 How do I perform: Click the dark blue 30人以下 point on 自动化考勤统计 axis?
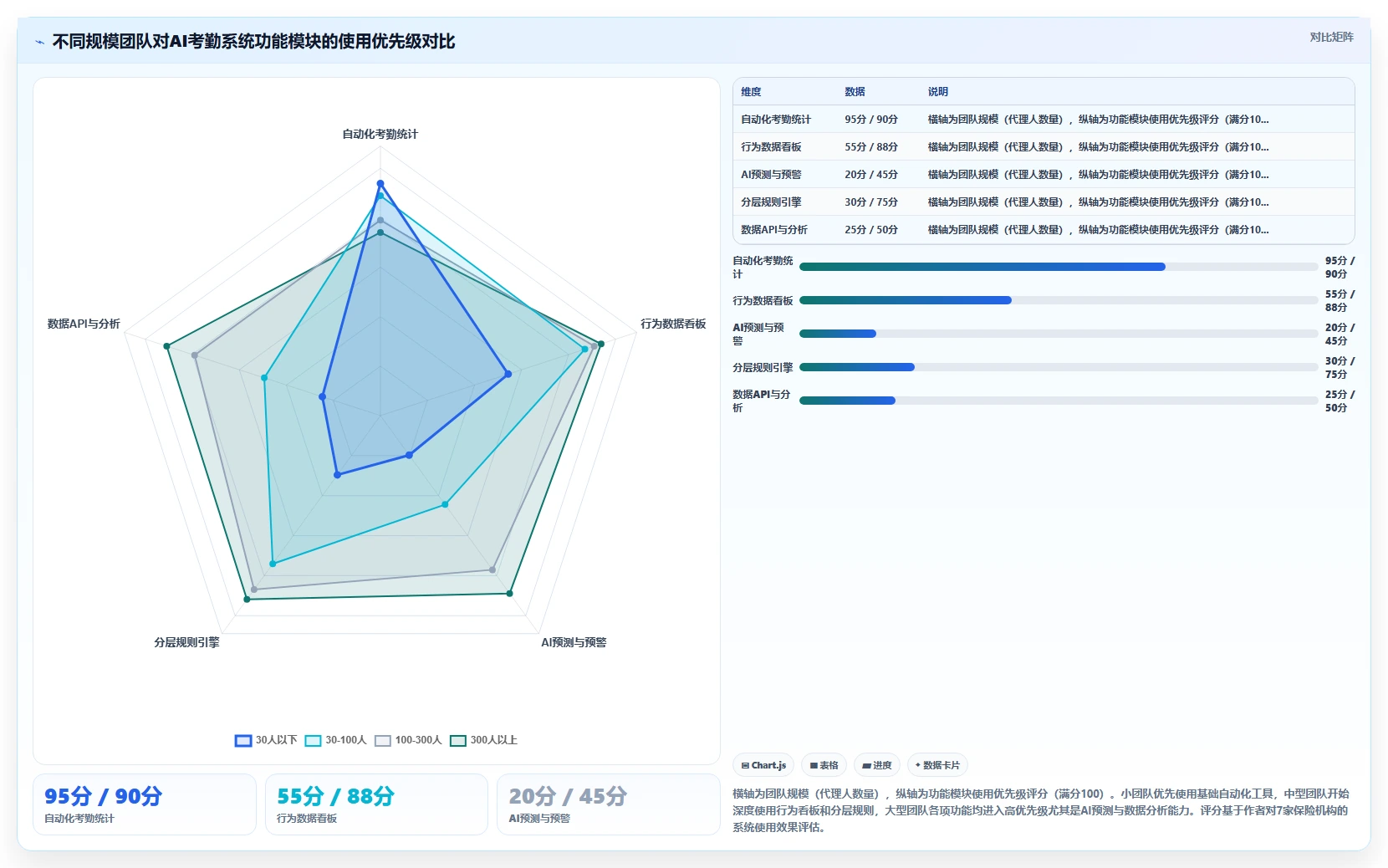(x=380, y=183)
